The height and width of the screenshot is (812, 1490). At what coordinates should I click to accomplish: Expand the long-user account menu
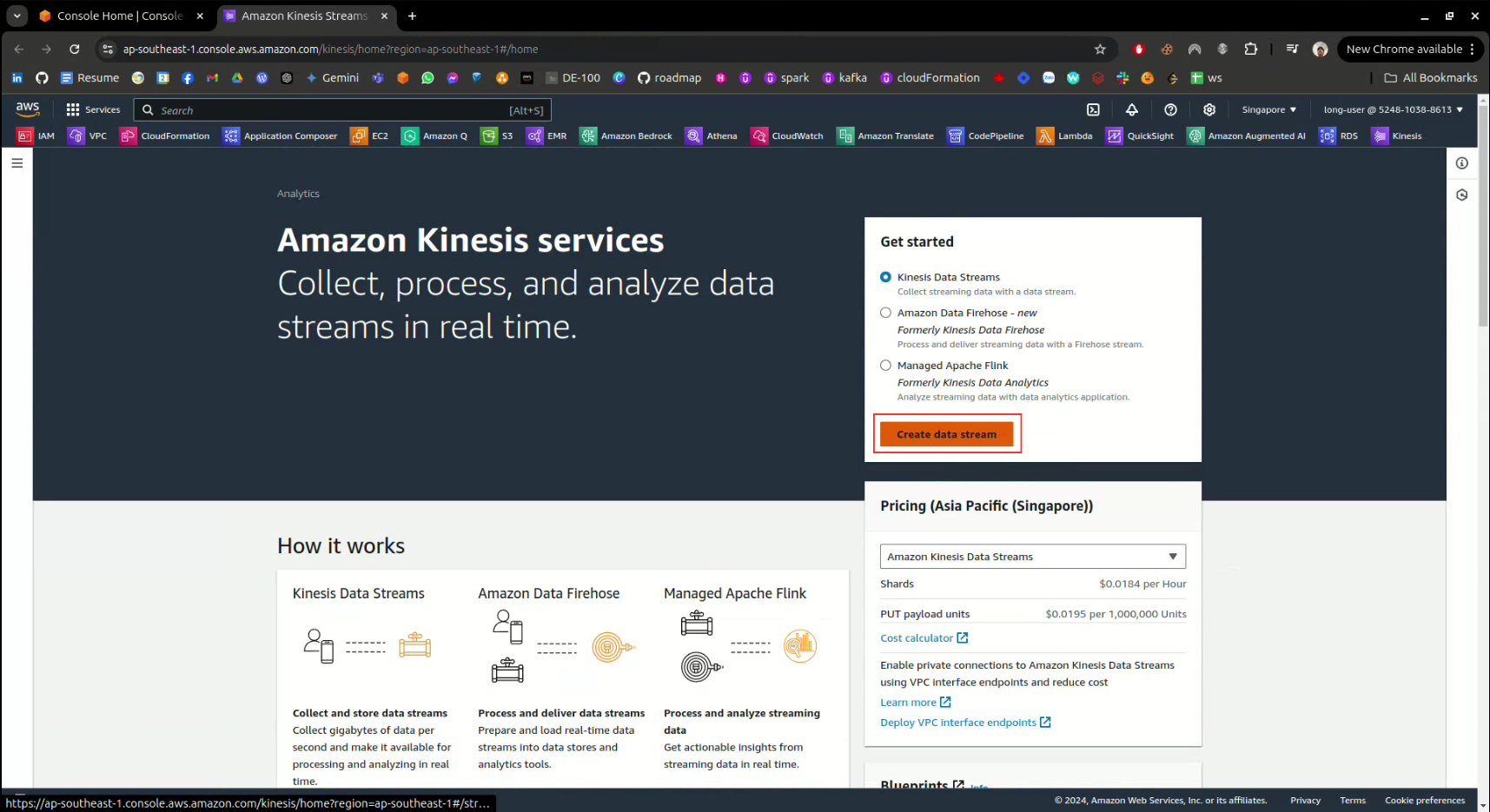pos(1392,109)
